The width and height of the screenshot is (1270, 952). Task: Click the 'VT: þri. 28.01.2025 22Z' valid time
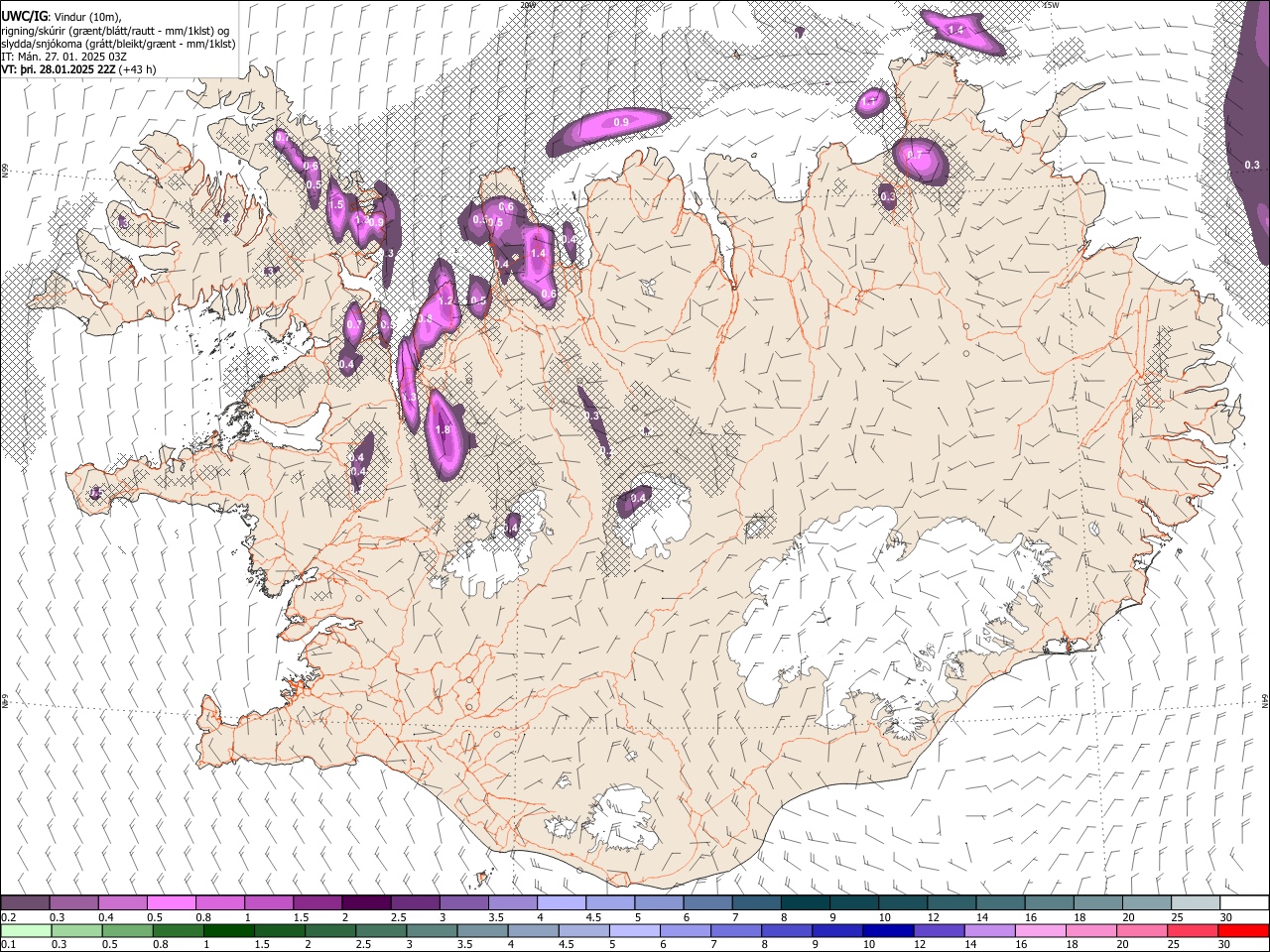click(58, 69)
